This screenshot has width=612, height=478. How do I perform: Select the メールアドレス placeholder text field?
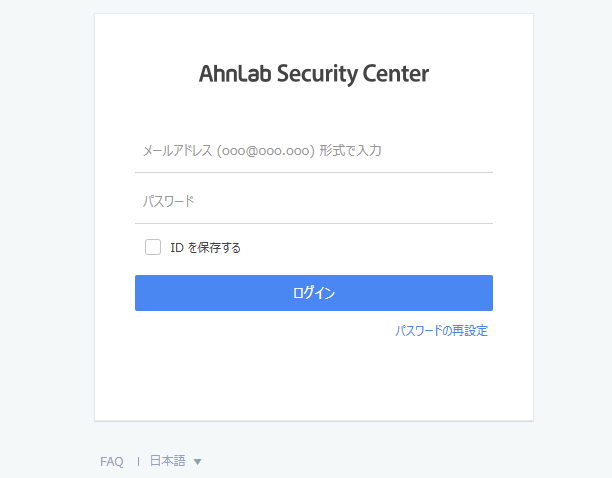point(314,151)
